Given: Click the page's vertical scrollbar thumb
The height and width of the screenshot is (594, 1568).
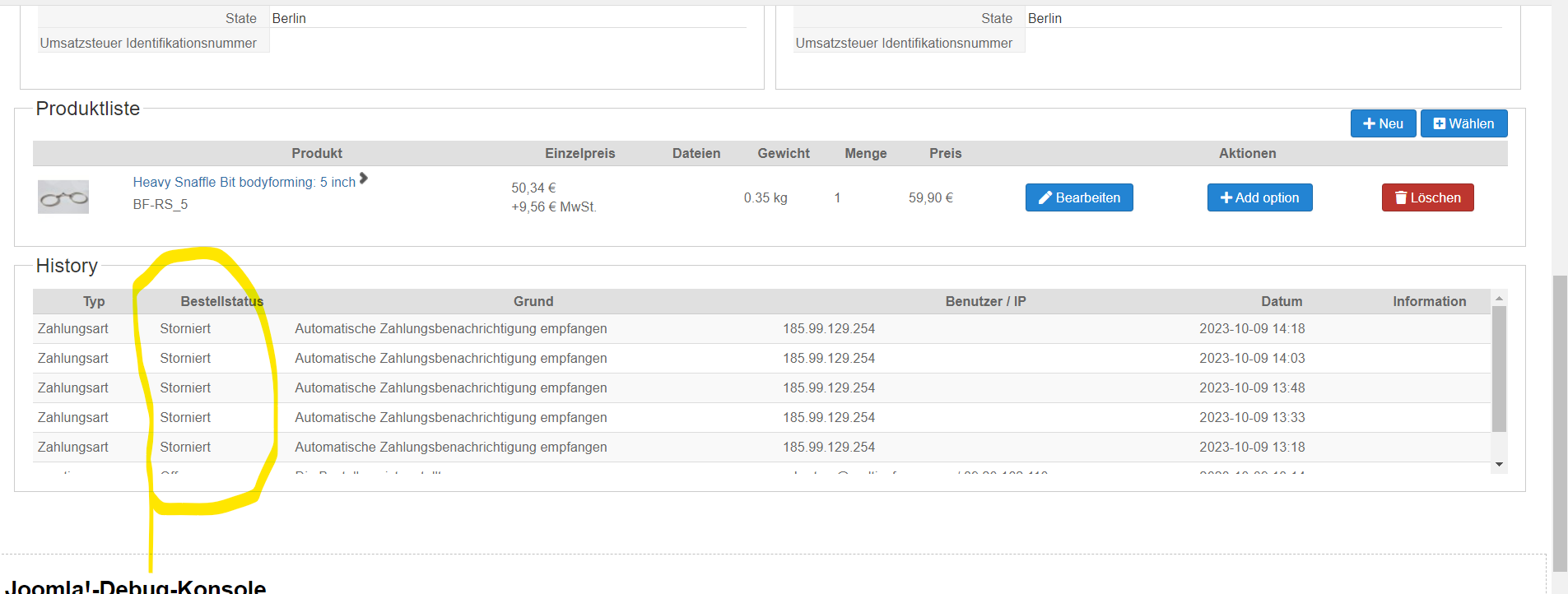Looking at the screenshot, I should (x=1559, y=423).
